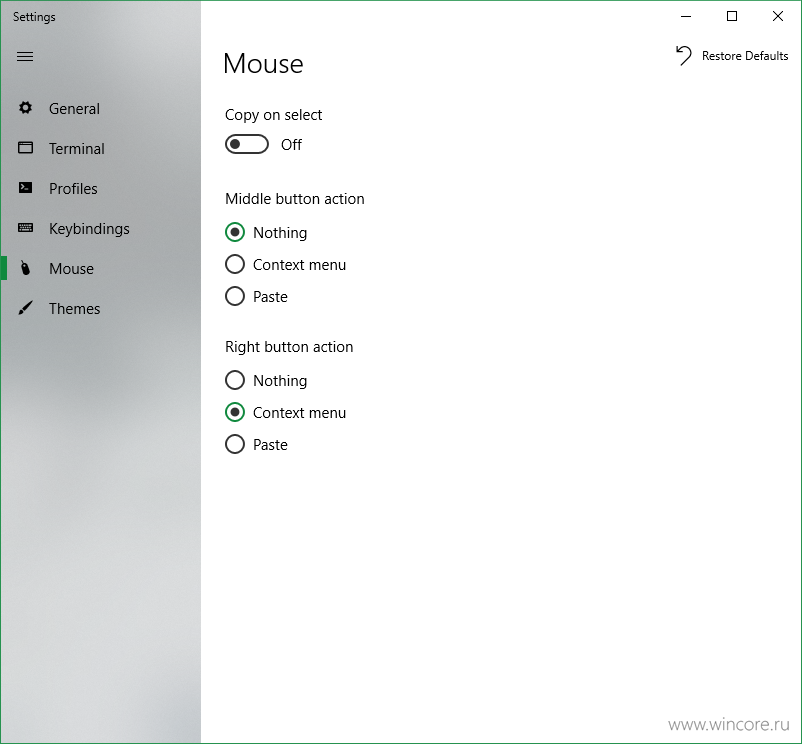Close the Settings window

[778, 16]
